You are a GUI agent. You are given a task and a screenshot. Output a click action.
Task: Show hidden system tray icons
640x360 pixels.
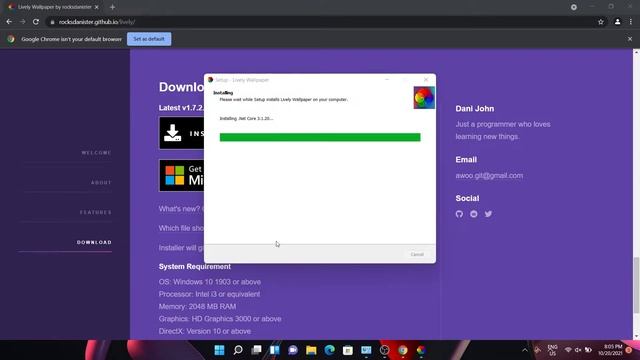pos(525,350)
